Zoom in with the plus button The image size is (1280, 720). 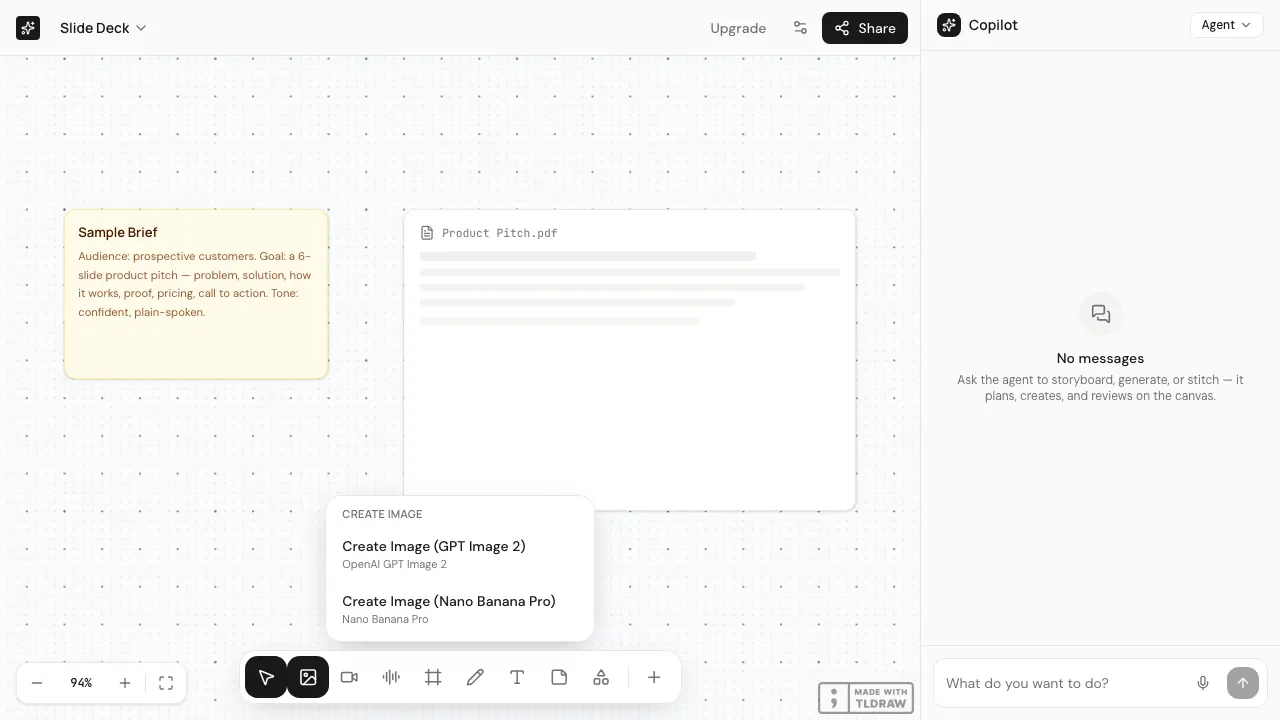pos(125,683)
